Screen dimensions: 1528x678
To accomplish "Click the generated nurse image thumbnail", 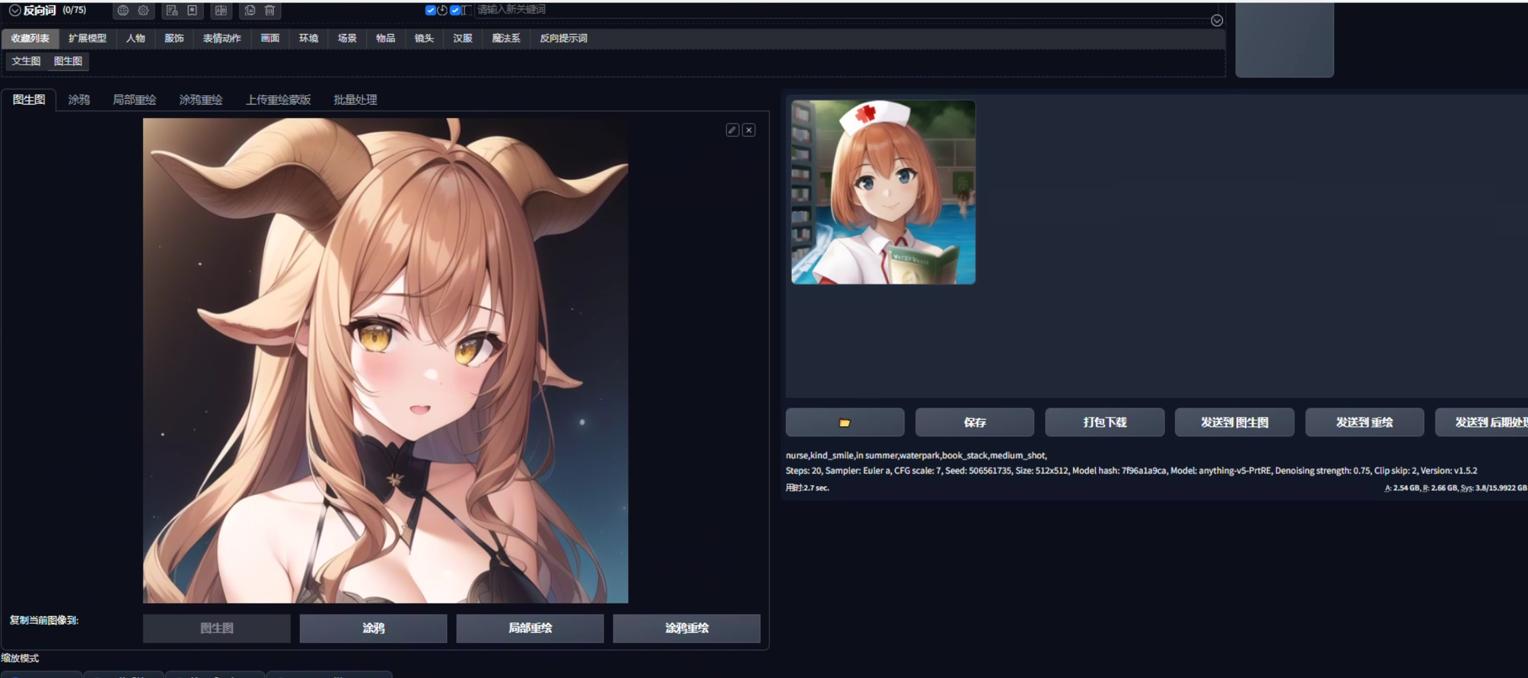I will 883,192.
